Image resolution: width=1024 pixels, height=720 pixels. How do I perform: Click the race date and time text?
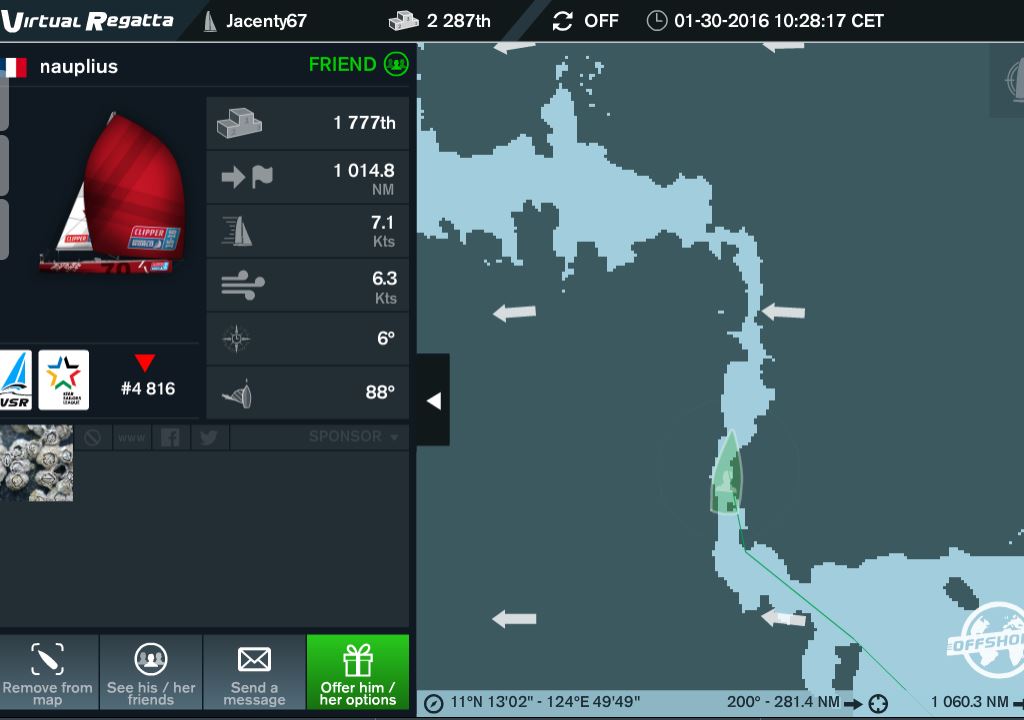coord(778,21)
